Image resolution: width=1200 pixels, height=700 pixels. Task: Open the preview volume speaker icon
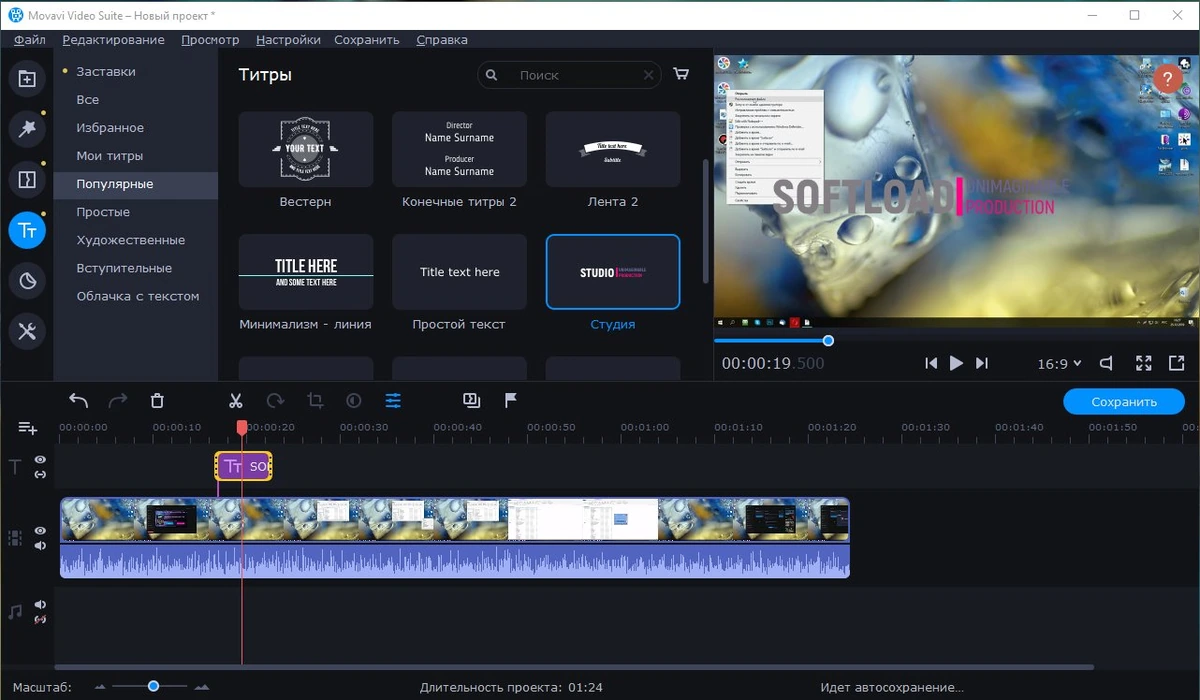tap(1106, 363)
